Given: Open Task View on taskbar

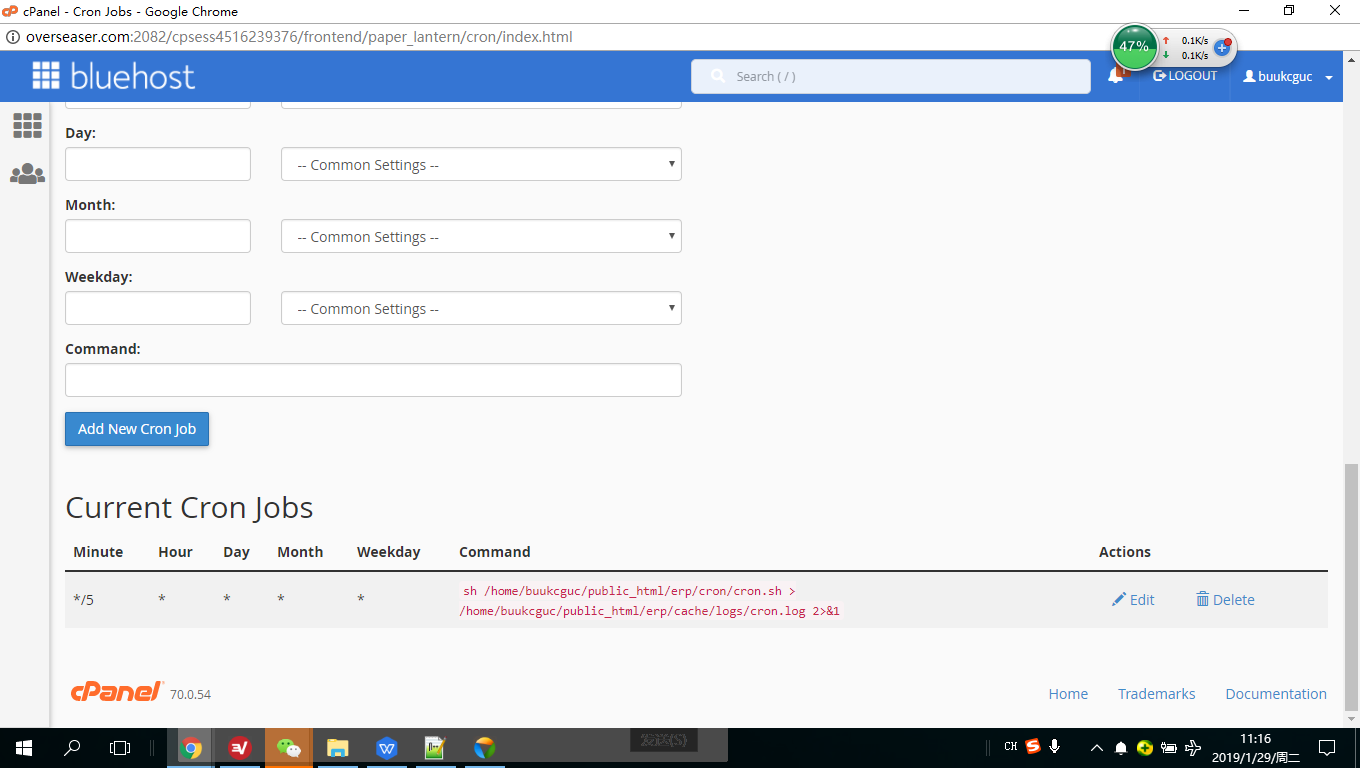Looking at the screenshot, I should [120, 747].
